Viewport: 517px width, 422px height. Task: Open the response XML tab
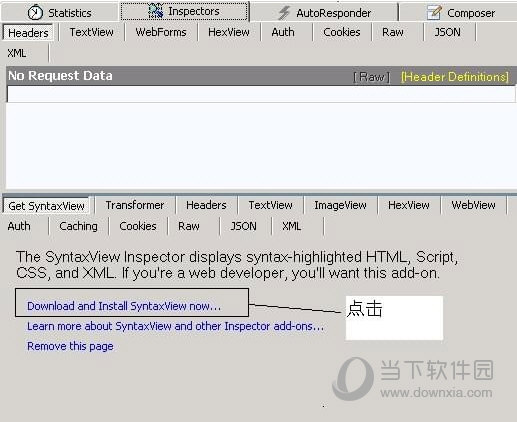pos(292,226)
